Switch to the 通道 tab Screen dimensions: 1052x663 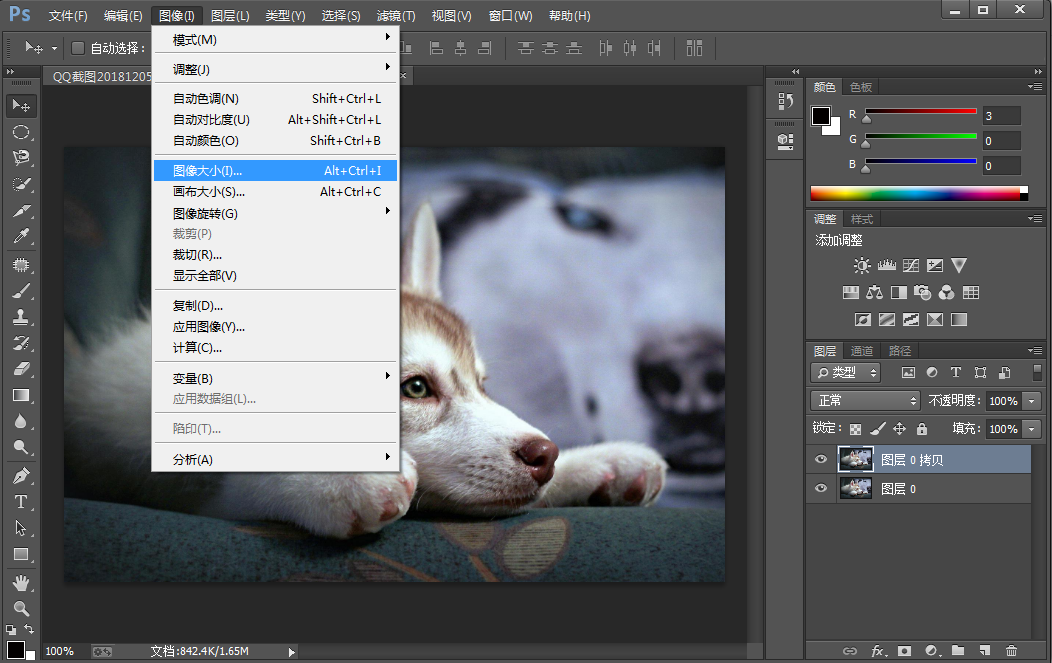(861, 351)
